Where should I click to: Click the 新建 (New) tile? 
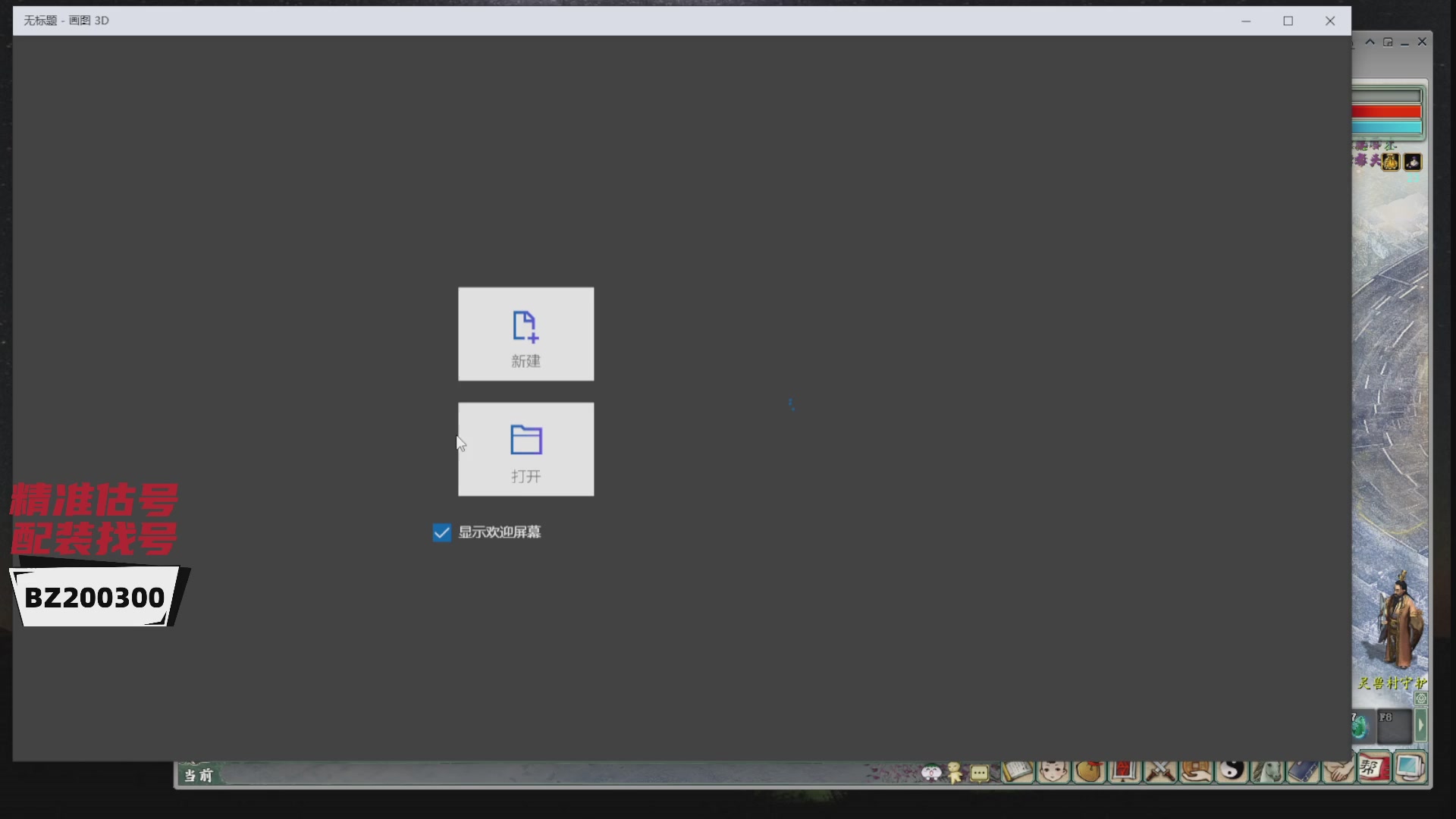(x=526, y=334)
